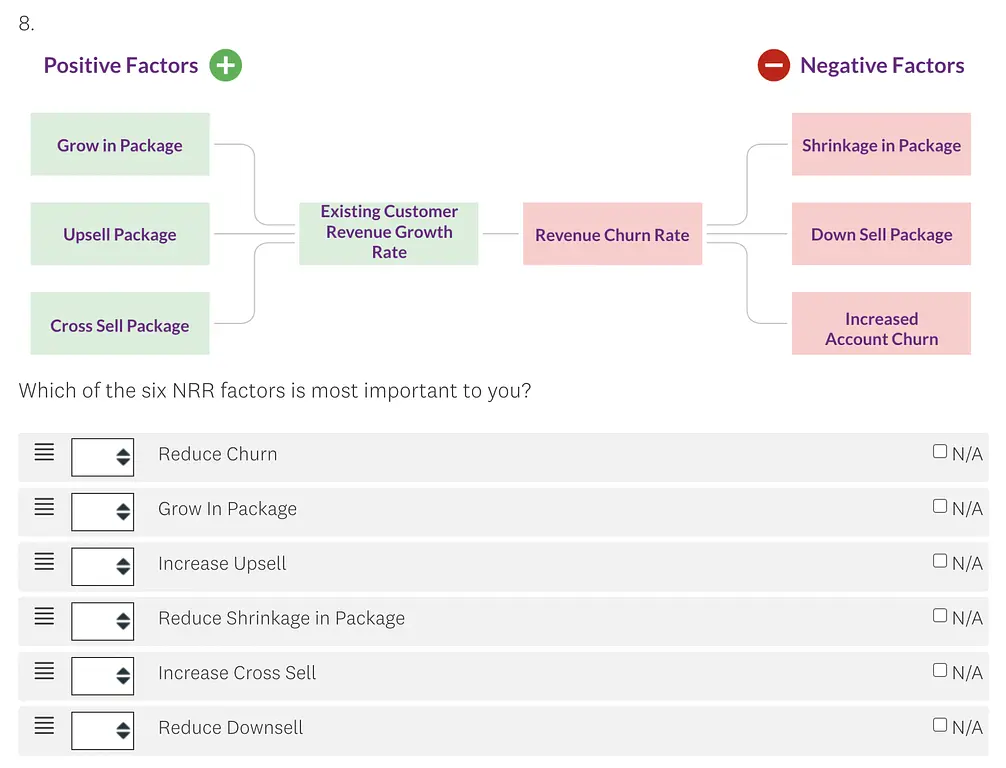1006x768 pixels.
Task: Check N/A for Reduce Churn
Action: [x=940, y=452]
